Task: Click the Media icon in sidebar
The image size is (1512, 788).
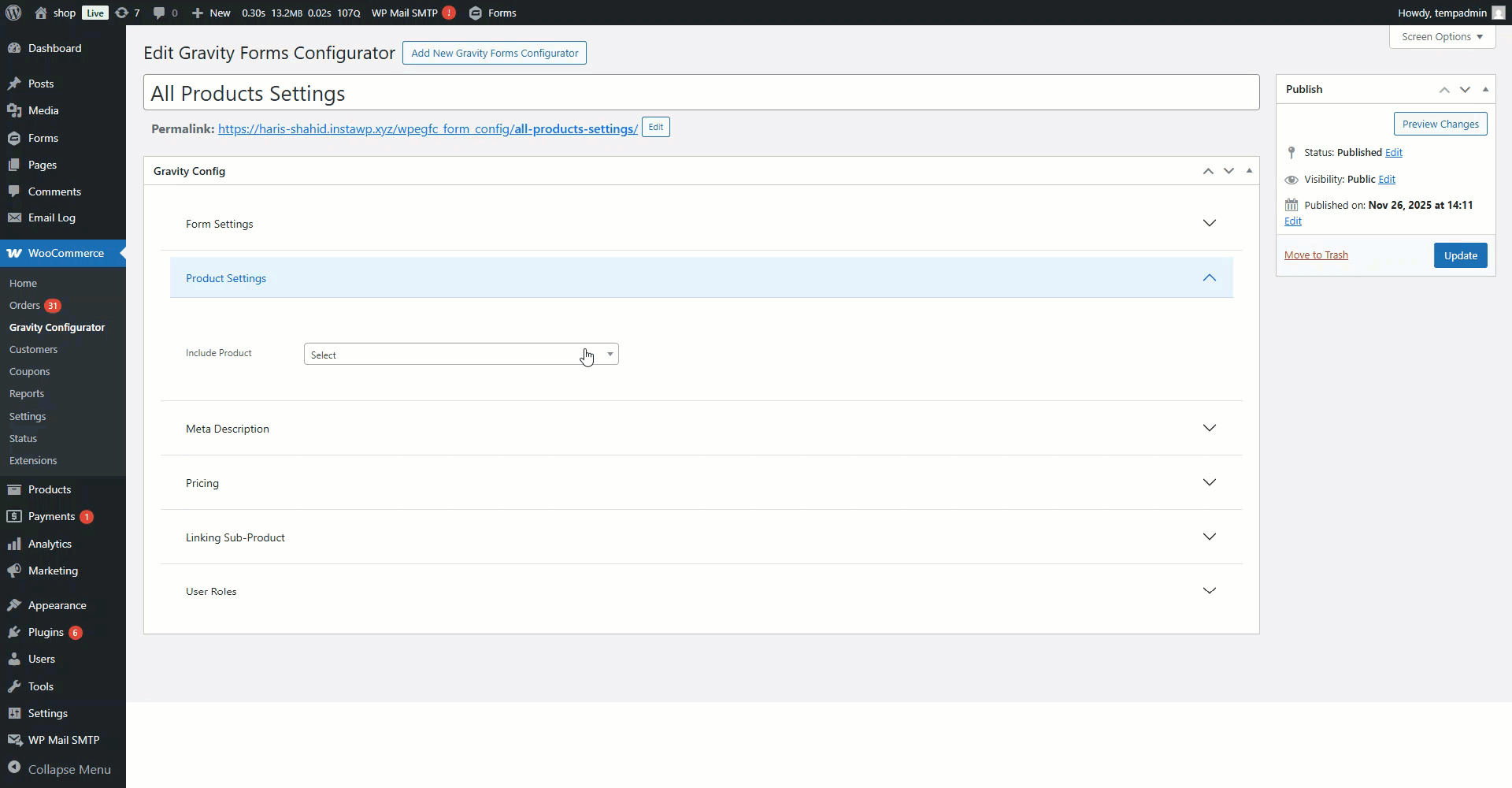Action: pyautogui.click(x=14, y=110)
